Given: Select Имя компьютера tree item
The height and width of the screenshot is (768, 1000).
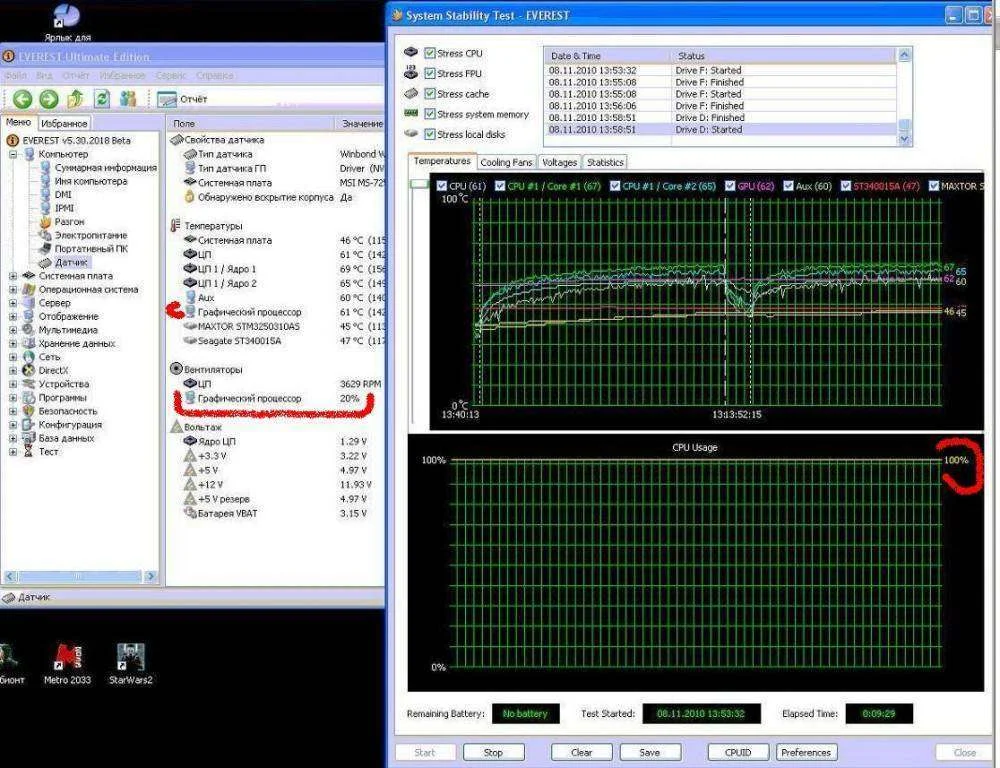Looking at the screenshot, I should coord(91,181).
